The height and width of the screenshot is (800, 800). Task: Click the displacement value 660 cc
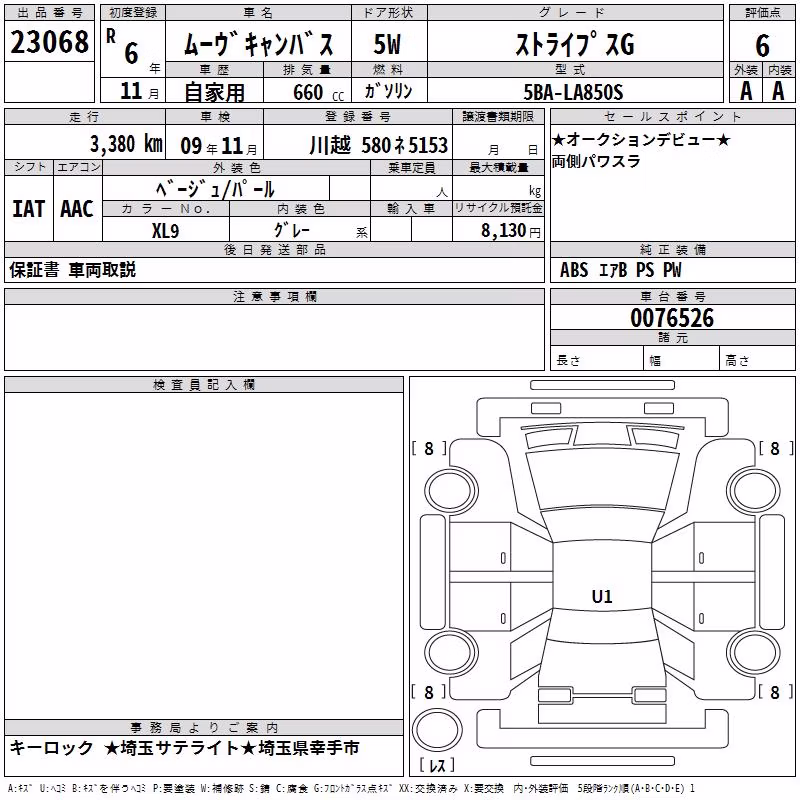point(318,93)
